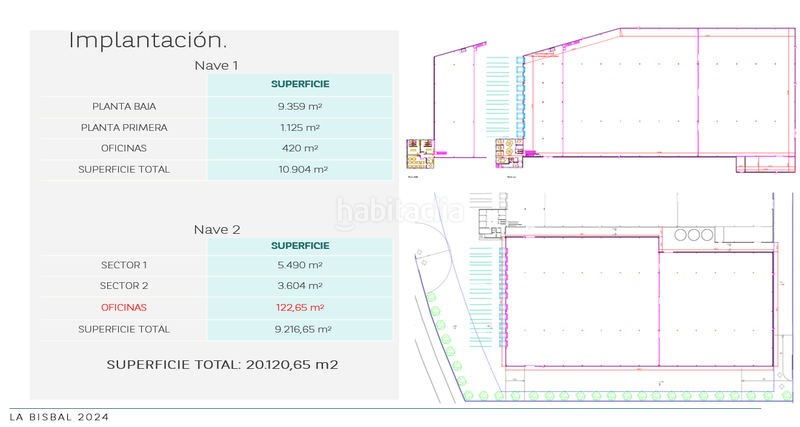800x427 pixels.
Task: Click the small office floor plan icon at left of Nave 1
Action: pyautogui.click(x=416, y=151)
